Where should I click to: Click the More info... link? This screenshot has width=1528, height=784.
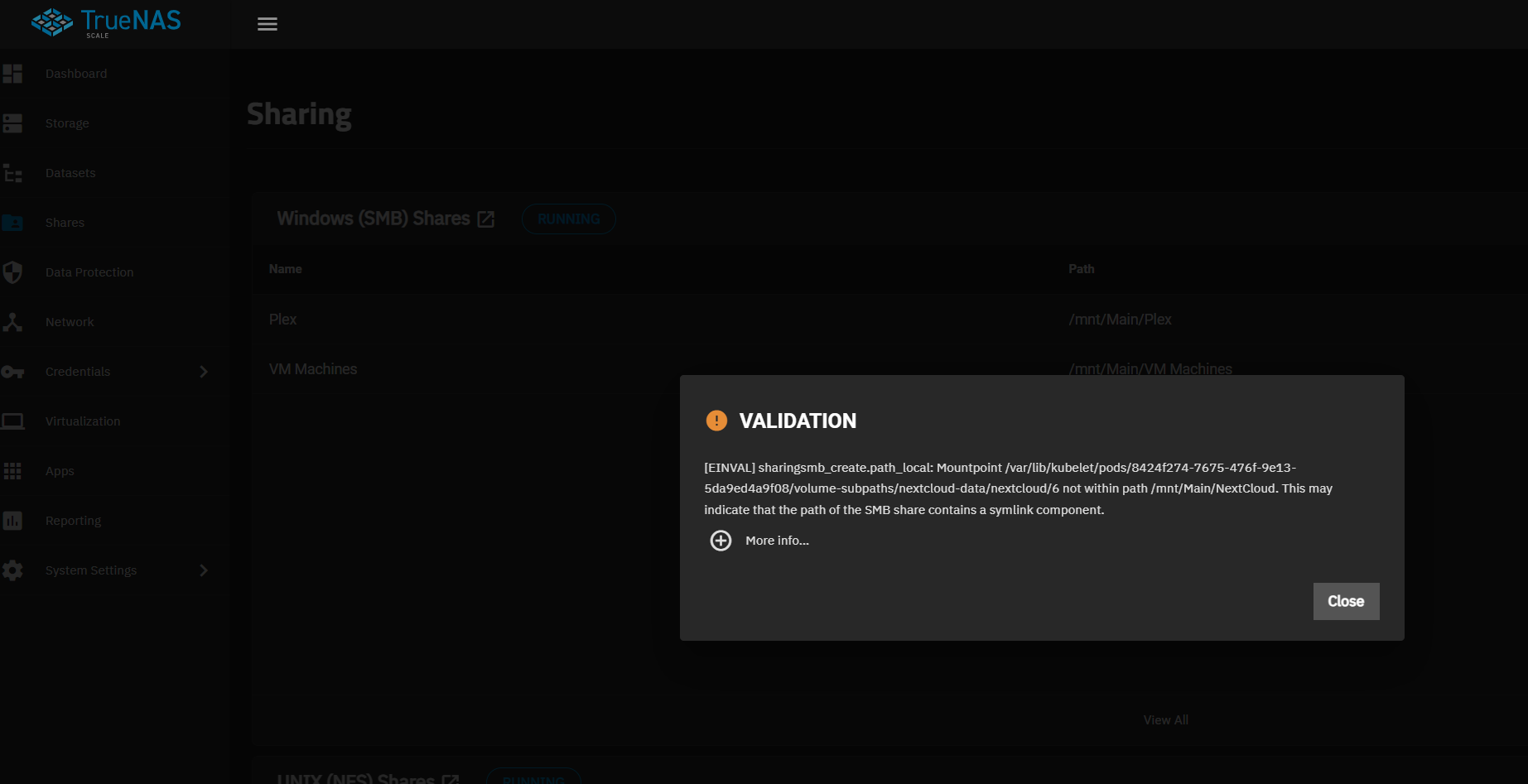click(x=777, y=541)
